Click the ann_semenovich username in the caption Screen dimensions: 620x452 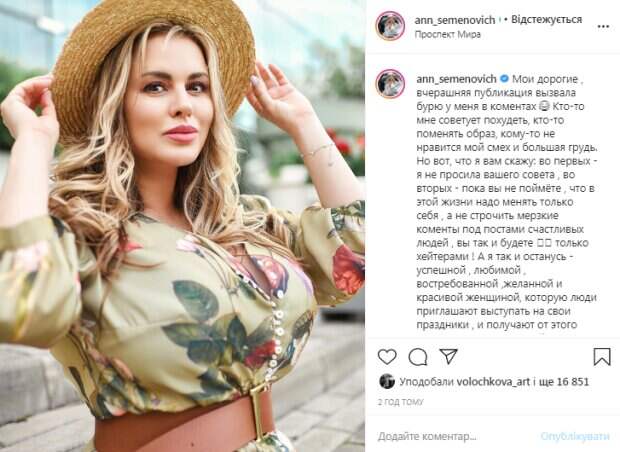pyautogui.click(x=456, y=79)
